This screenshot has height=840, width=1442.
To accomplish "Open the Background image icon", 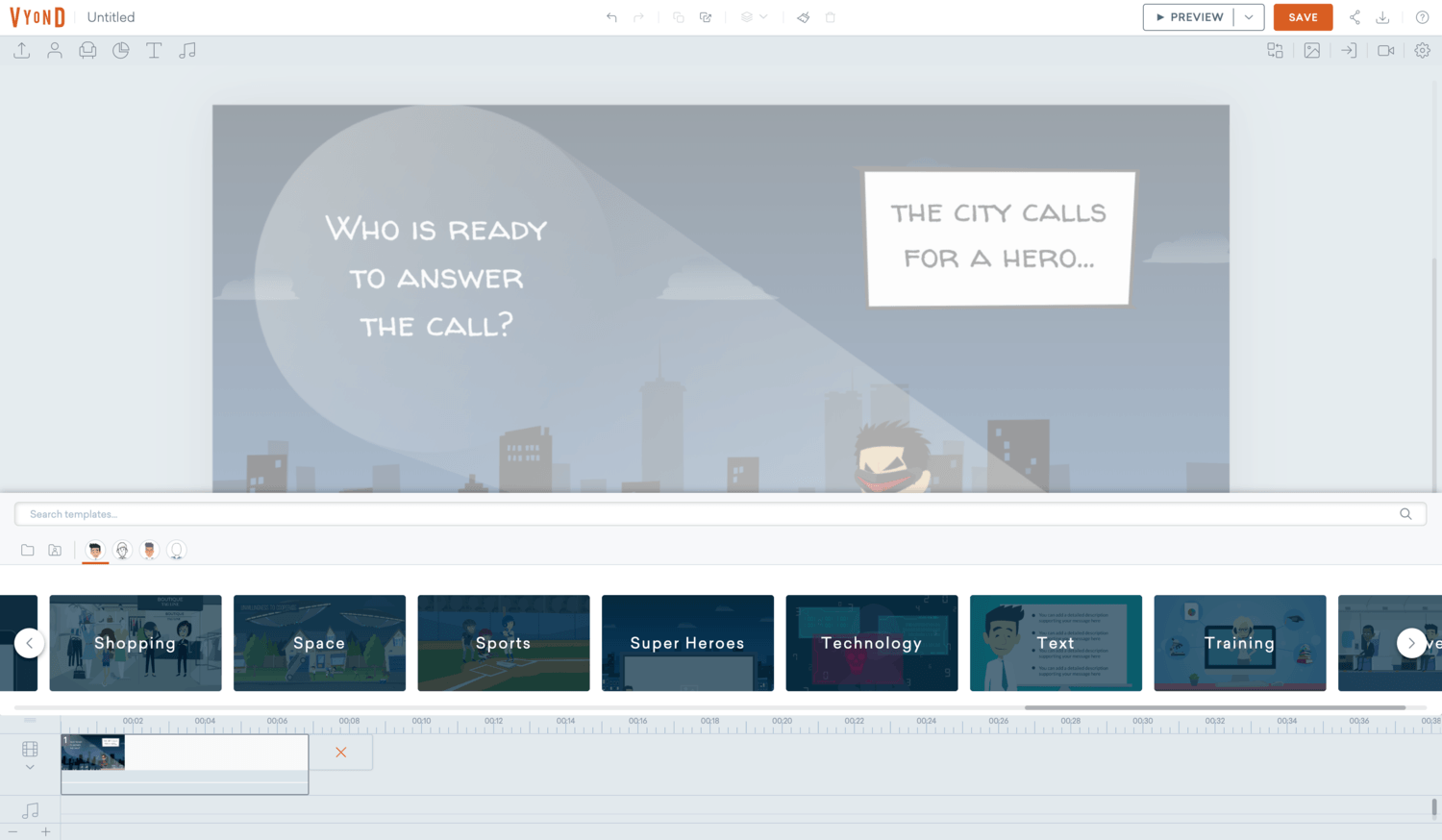I will [x=1312, y=50].
